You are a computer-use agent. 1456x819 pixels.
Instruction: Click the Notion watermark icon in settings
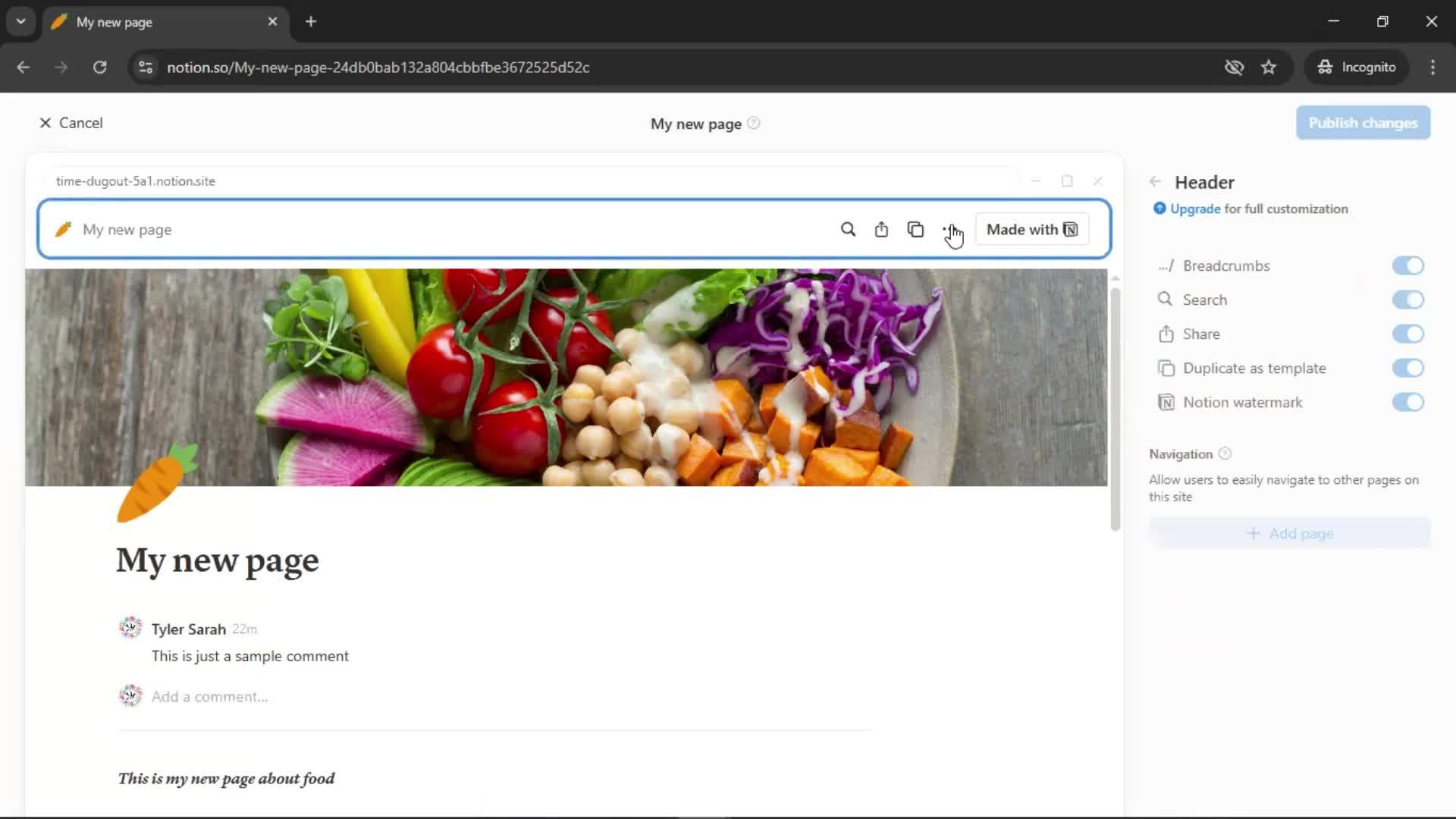pyautogui.click(x=1166, y=402)
